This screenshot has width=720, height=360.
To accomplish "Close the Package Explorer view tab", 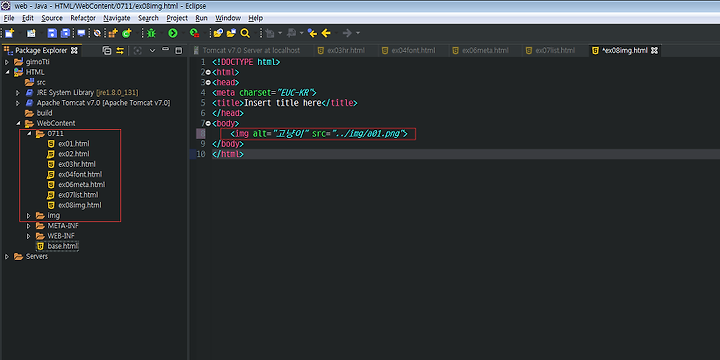I will (74, 51).
